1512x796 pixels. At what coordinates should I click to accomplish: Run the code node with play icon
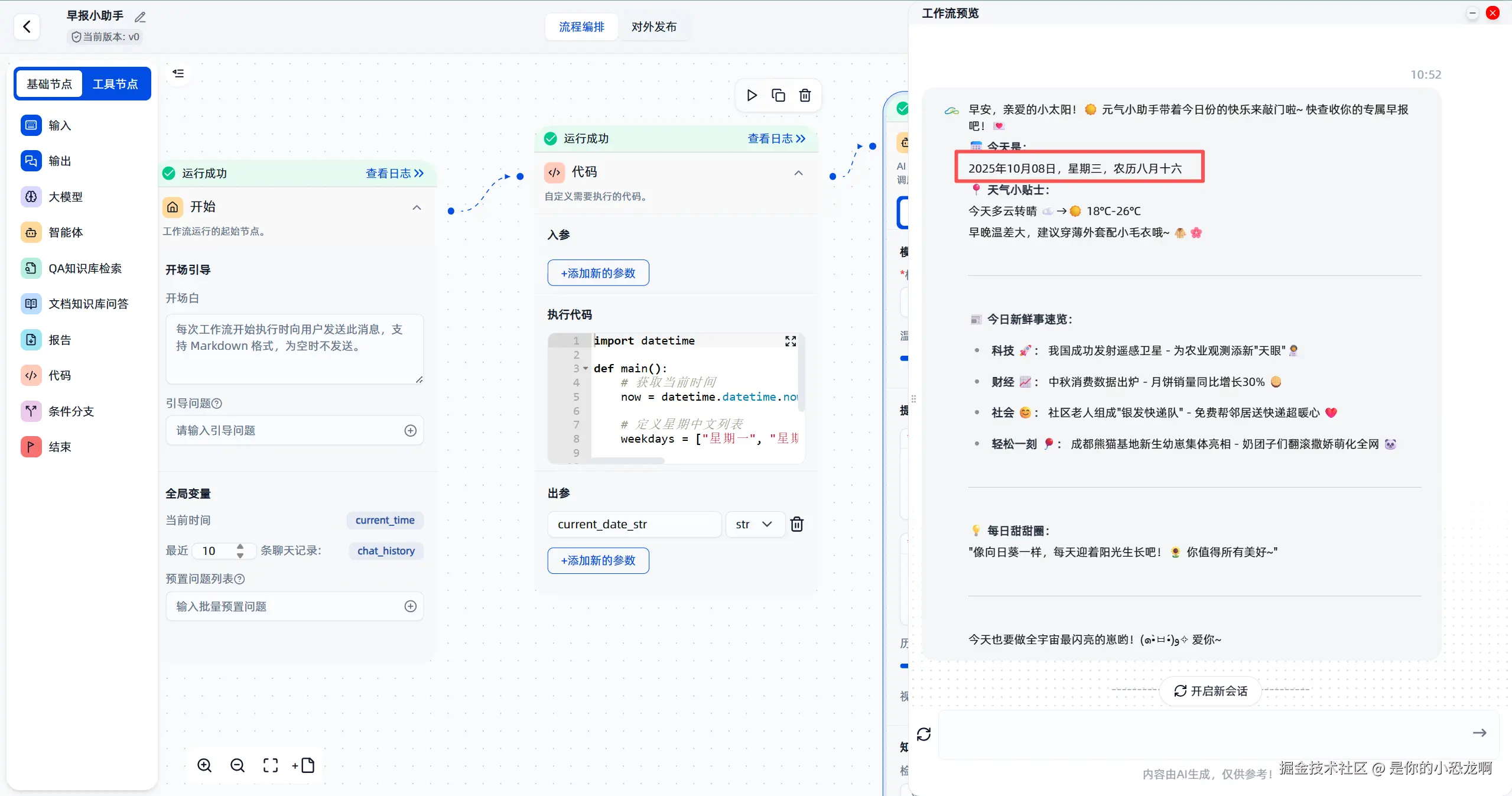752,95
